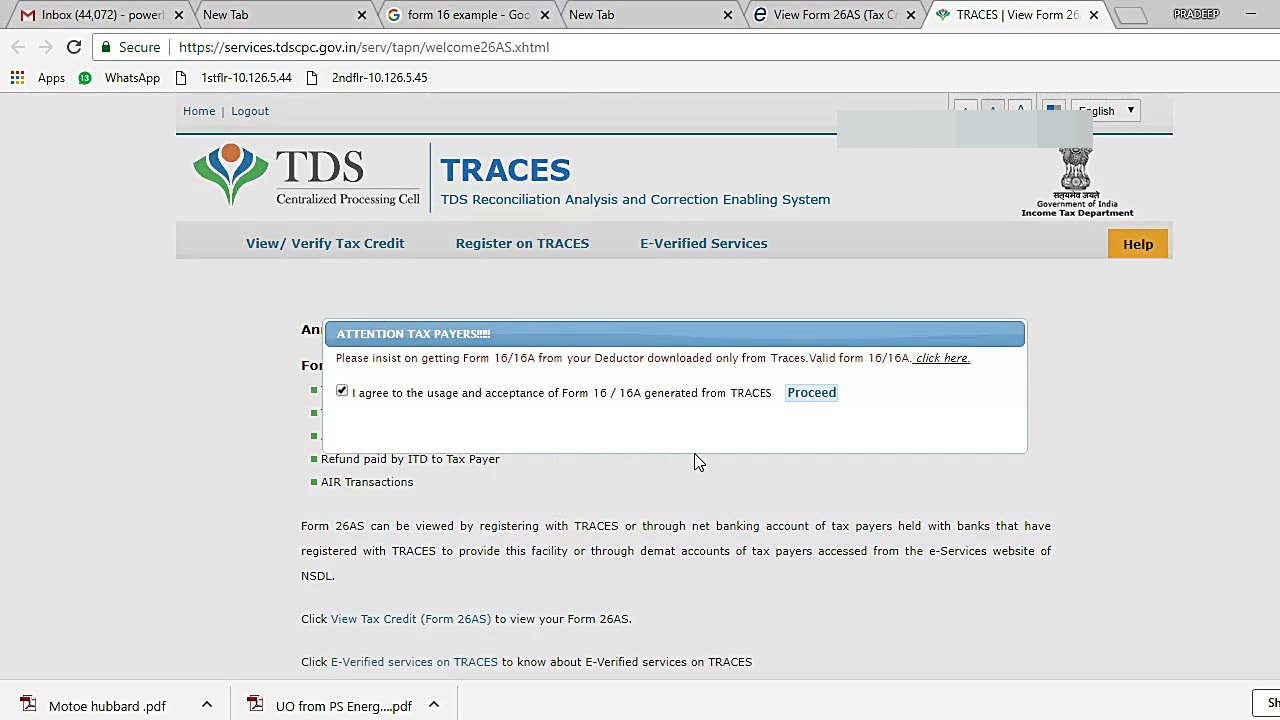This screenshot has height=720, width=1280.
Task: Tick the Form 16/16A agreement checkbox
Action: click(342, 391)
